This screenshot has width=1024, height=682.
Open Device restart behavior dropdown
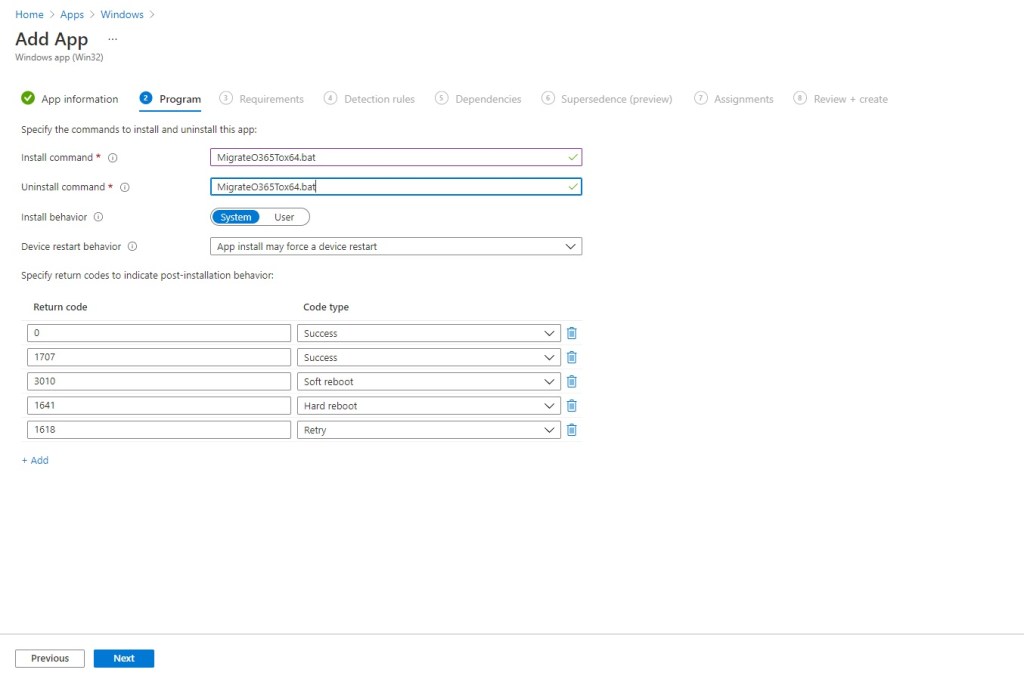[x=397, y=246]
